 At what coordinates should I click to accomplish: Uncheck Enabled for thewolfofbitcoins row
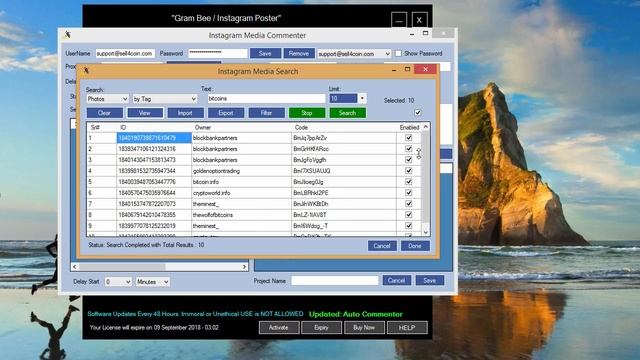tap(409, 215)
